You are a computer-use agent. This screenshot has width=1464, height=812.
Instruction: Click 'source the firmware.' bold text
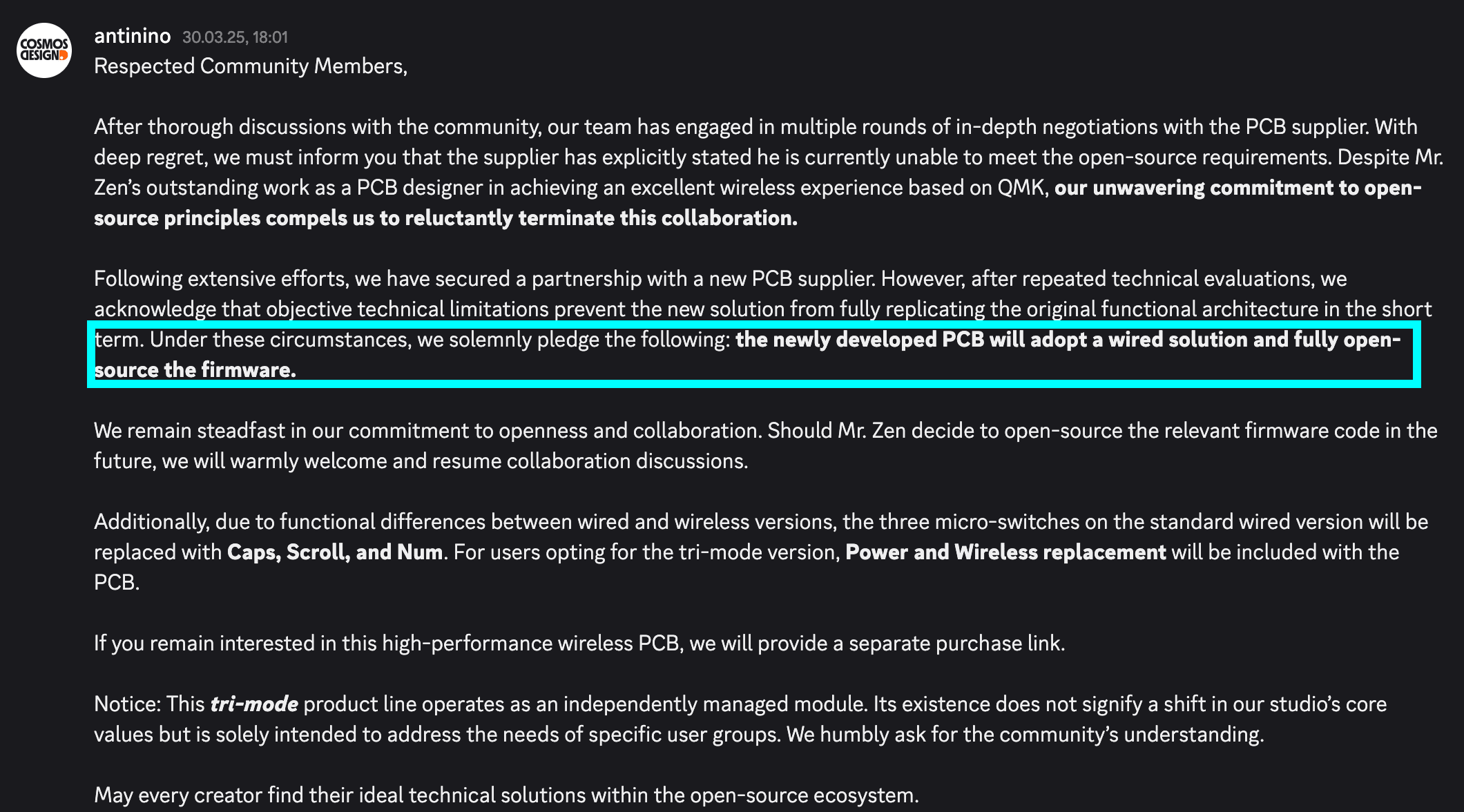[195, 370]
